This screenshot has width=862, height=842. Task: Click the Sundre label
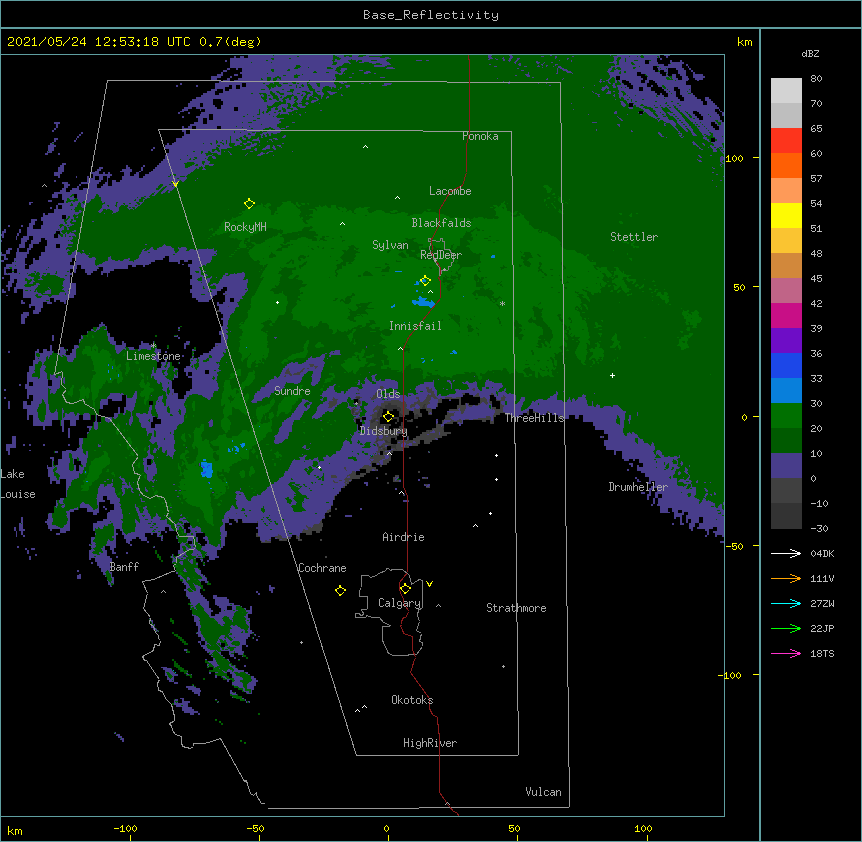[292, 391]
